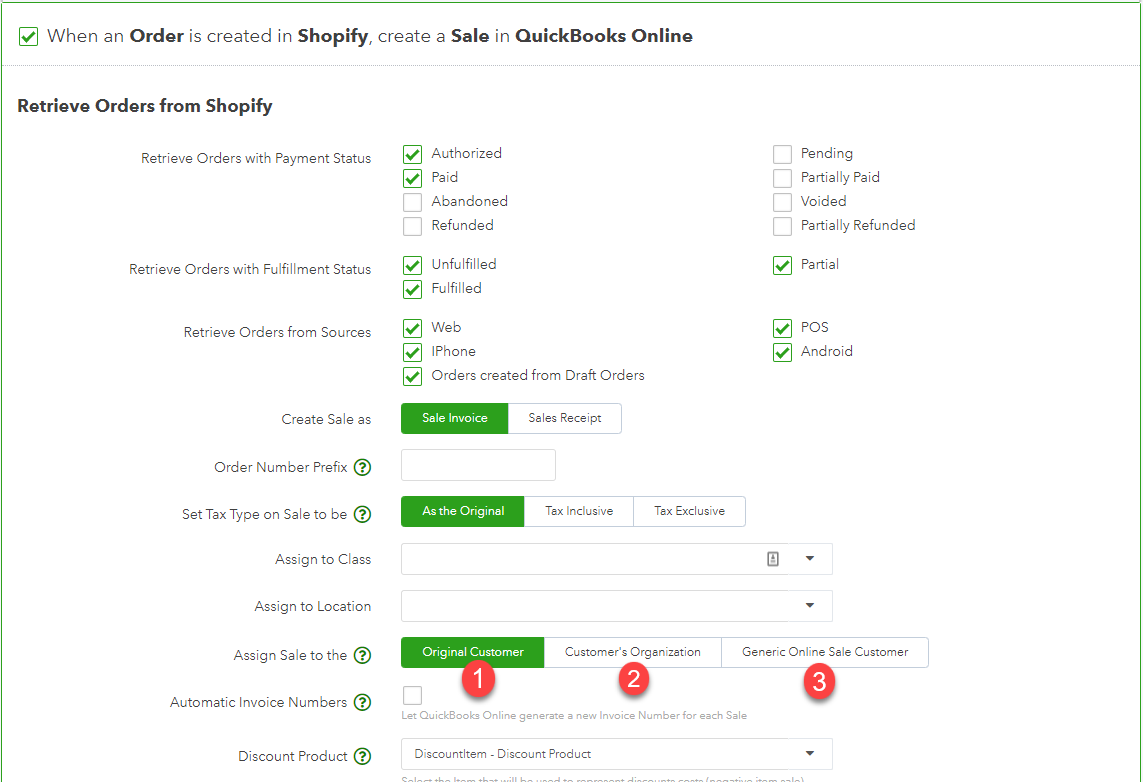Uncheck the Paid payment status
The image size is (1143, 782).
point(413,179)
